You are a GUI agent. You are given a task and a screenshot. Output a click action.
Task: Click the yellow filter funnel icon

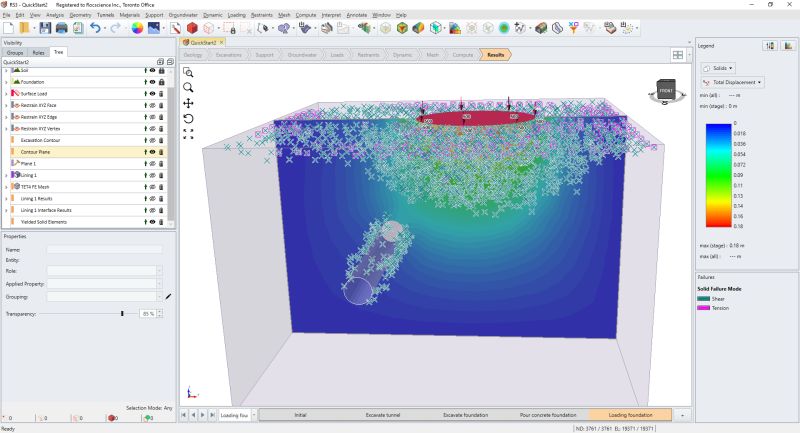tap(573, 28)
